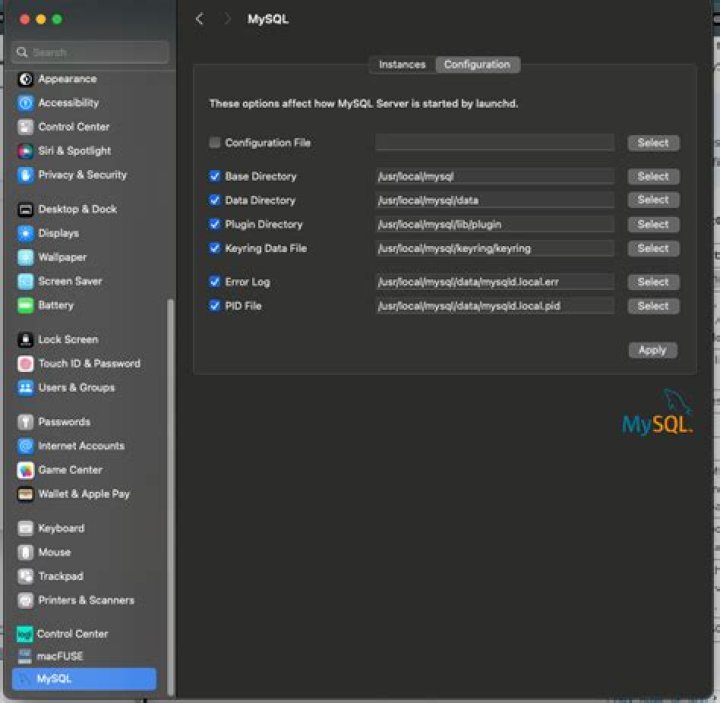Click the first Control Center icon
The height and width of the screenshot is (703, 720).
point(26,127)
